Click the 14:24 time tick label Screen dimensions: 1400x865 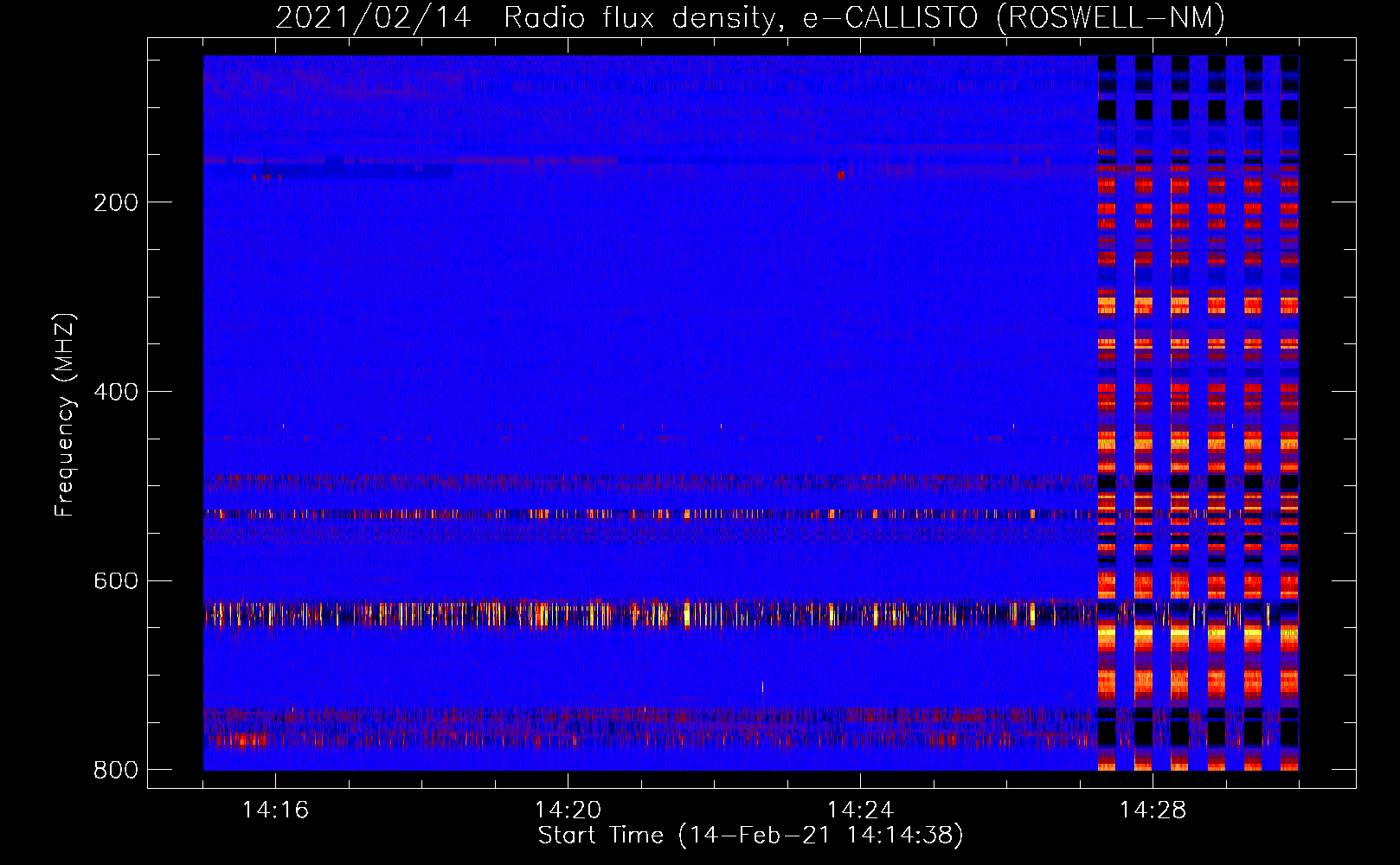click(x=860, y=811)
